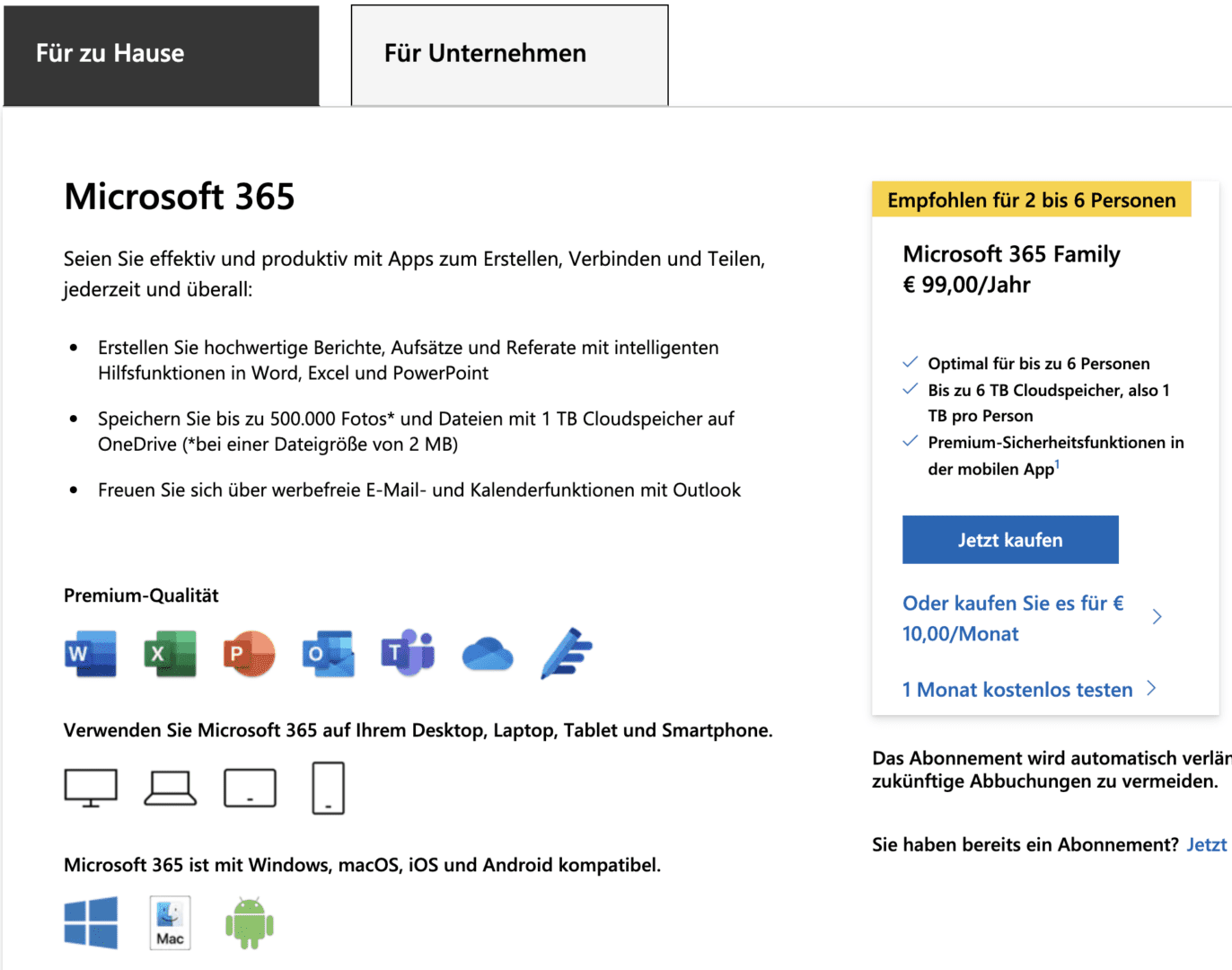Click the Outlook app icon
This screenshot has width=1232, height=970.
pos(328,654)
